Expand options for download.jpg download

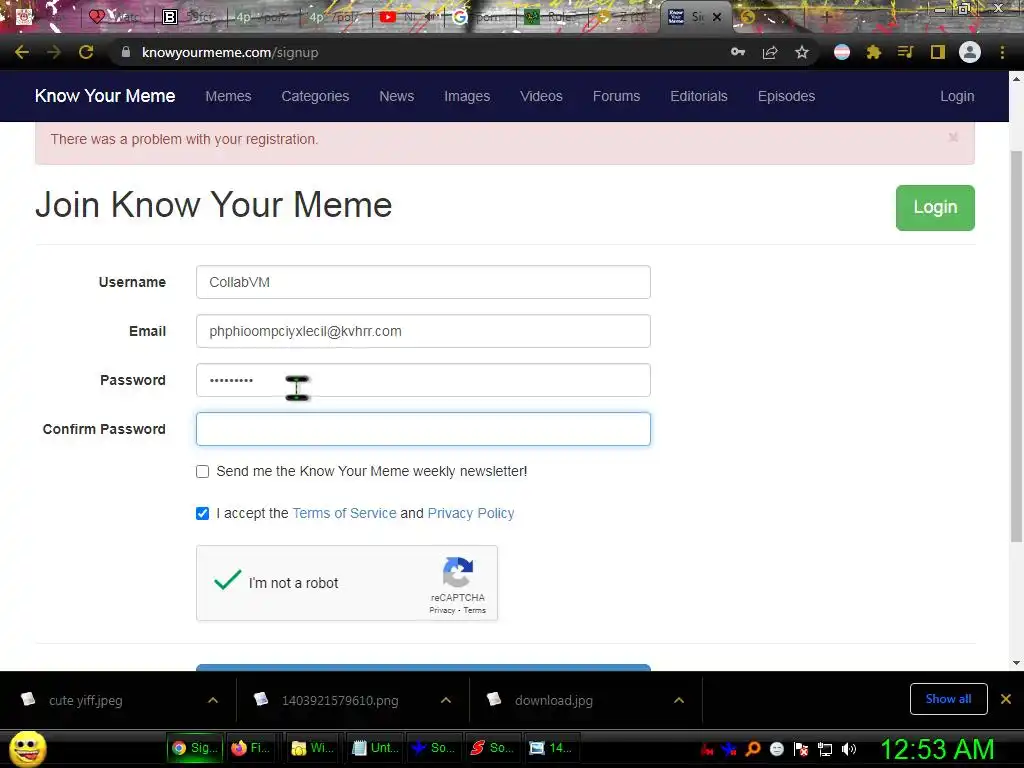[679, 700]
